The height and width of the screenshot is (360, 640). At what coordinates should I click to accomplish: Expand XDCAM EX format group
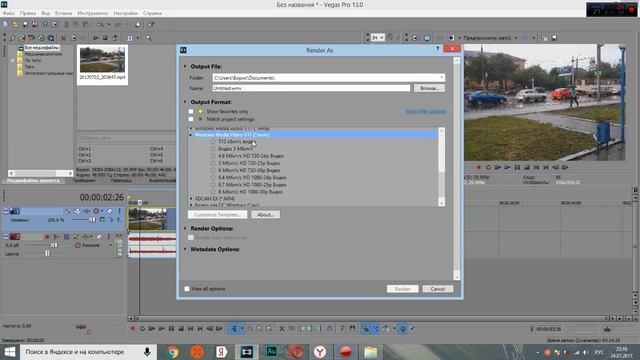coord(191,199)
